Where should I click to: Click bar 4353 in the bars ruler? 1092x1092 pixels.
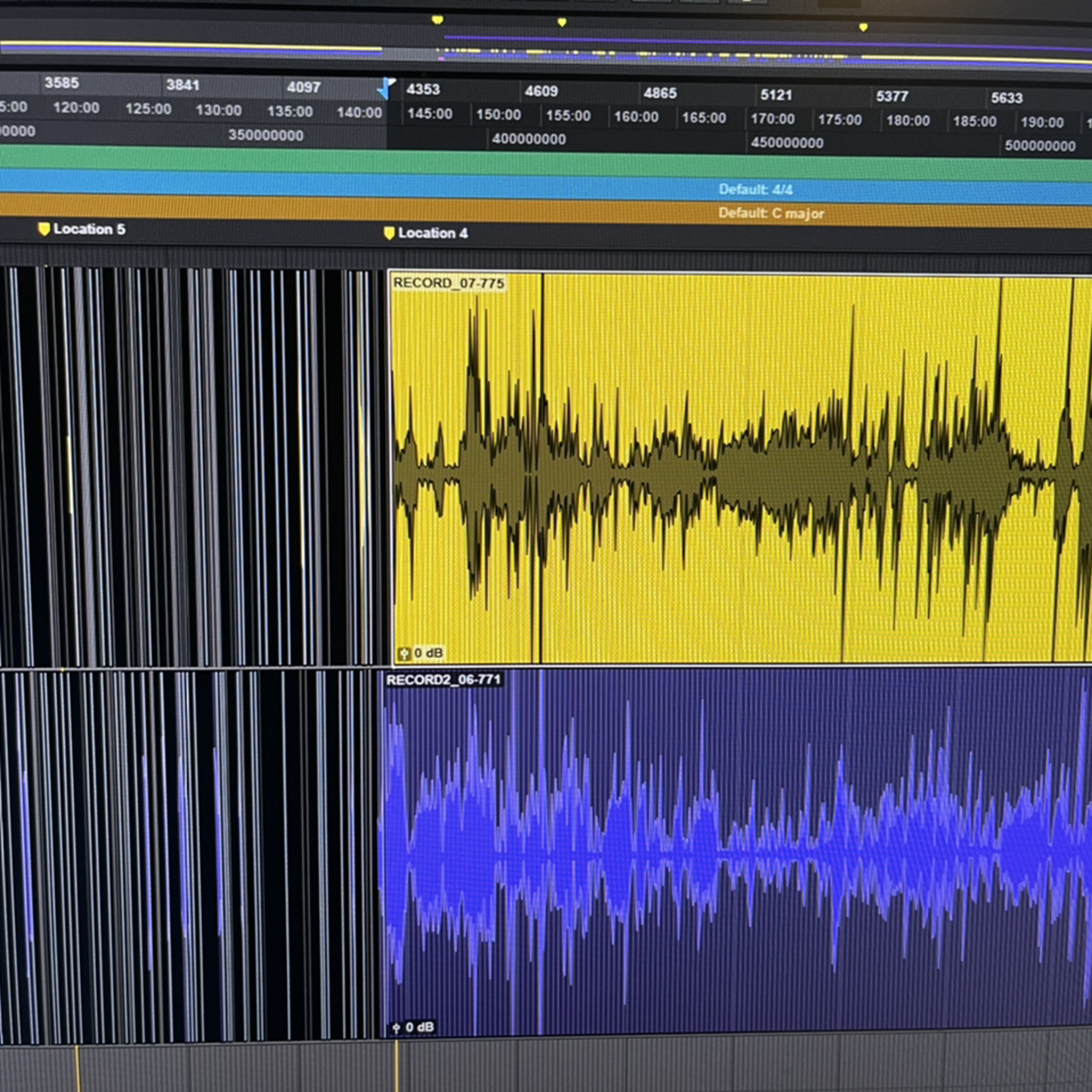[423, 89]
